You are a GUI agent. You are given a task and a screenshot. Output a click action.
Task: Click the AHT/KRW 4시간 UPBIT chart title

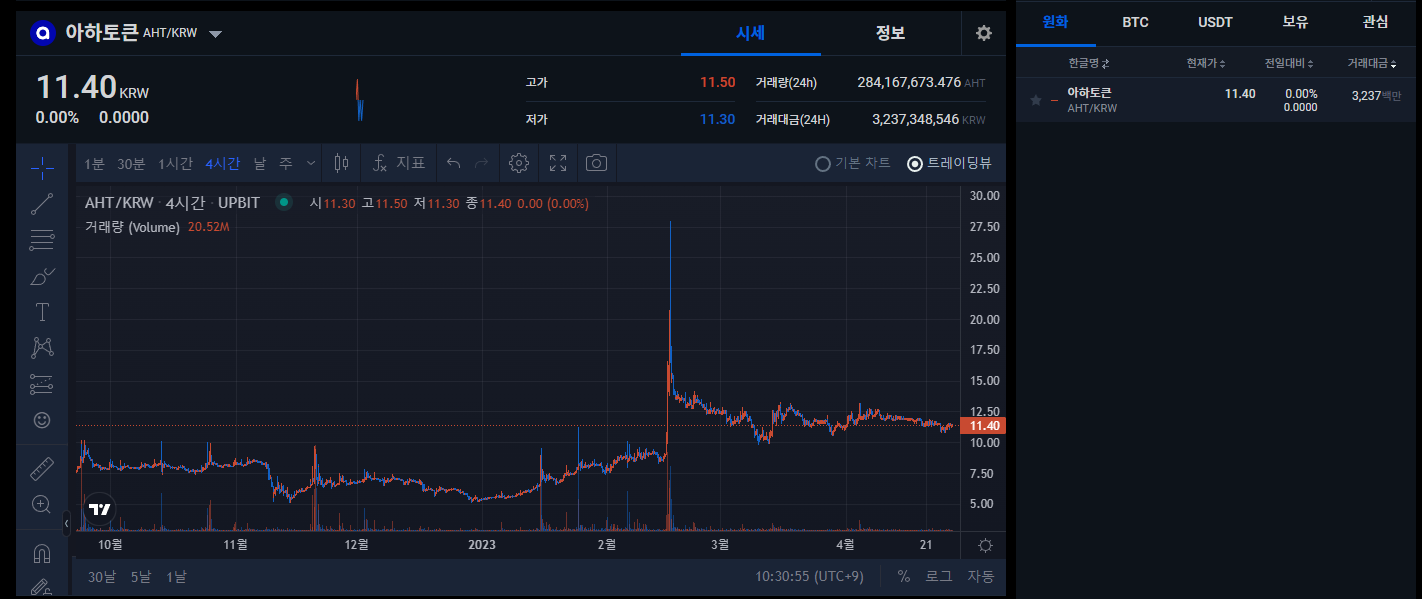tap(172, 202)
